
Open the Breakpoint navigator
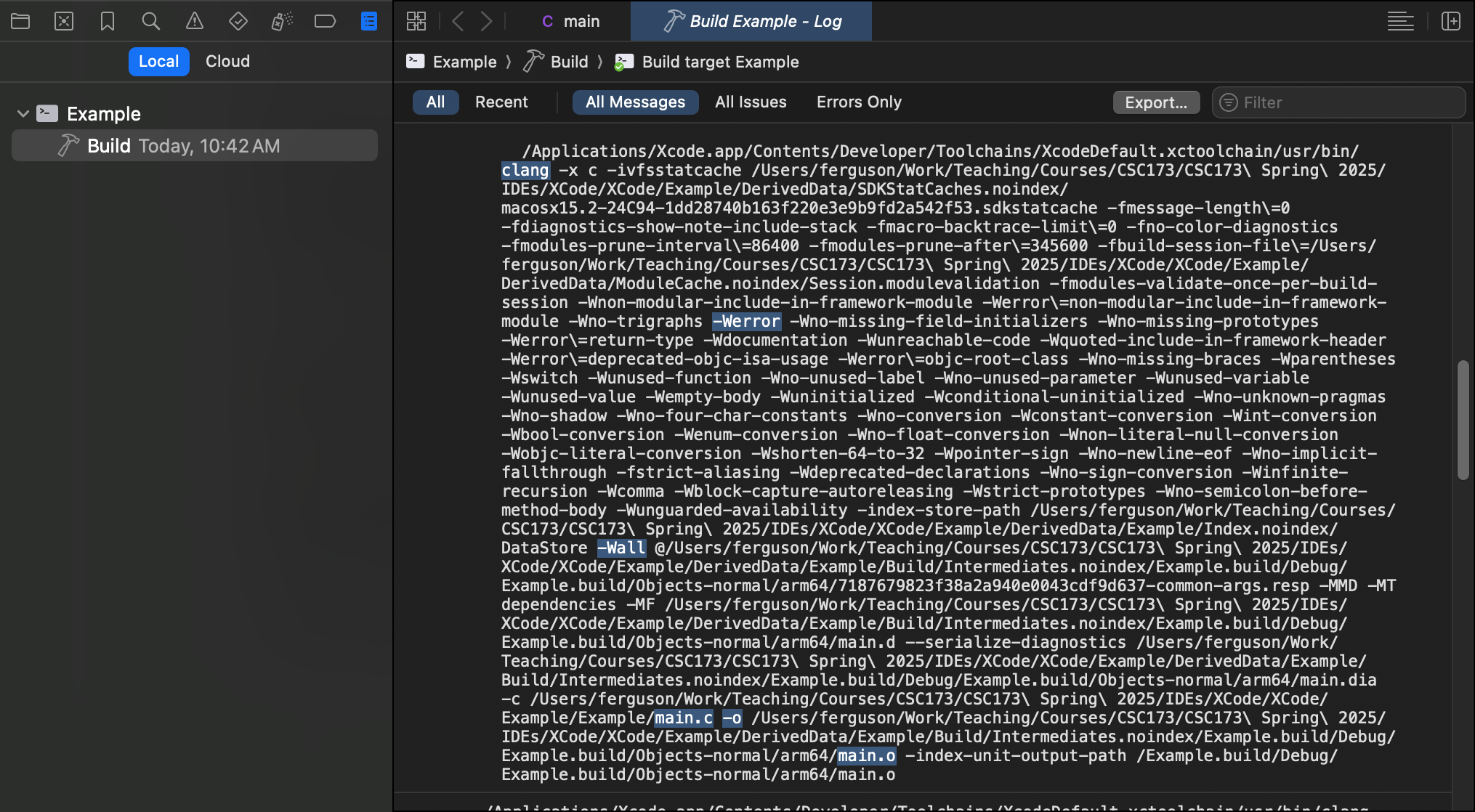tap(325, 21)
